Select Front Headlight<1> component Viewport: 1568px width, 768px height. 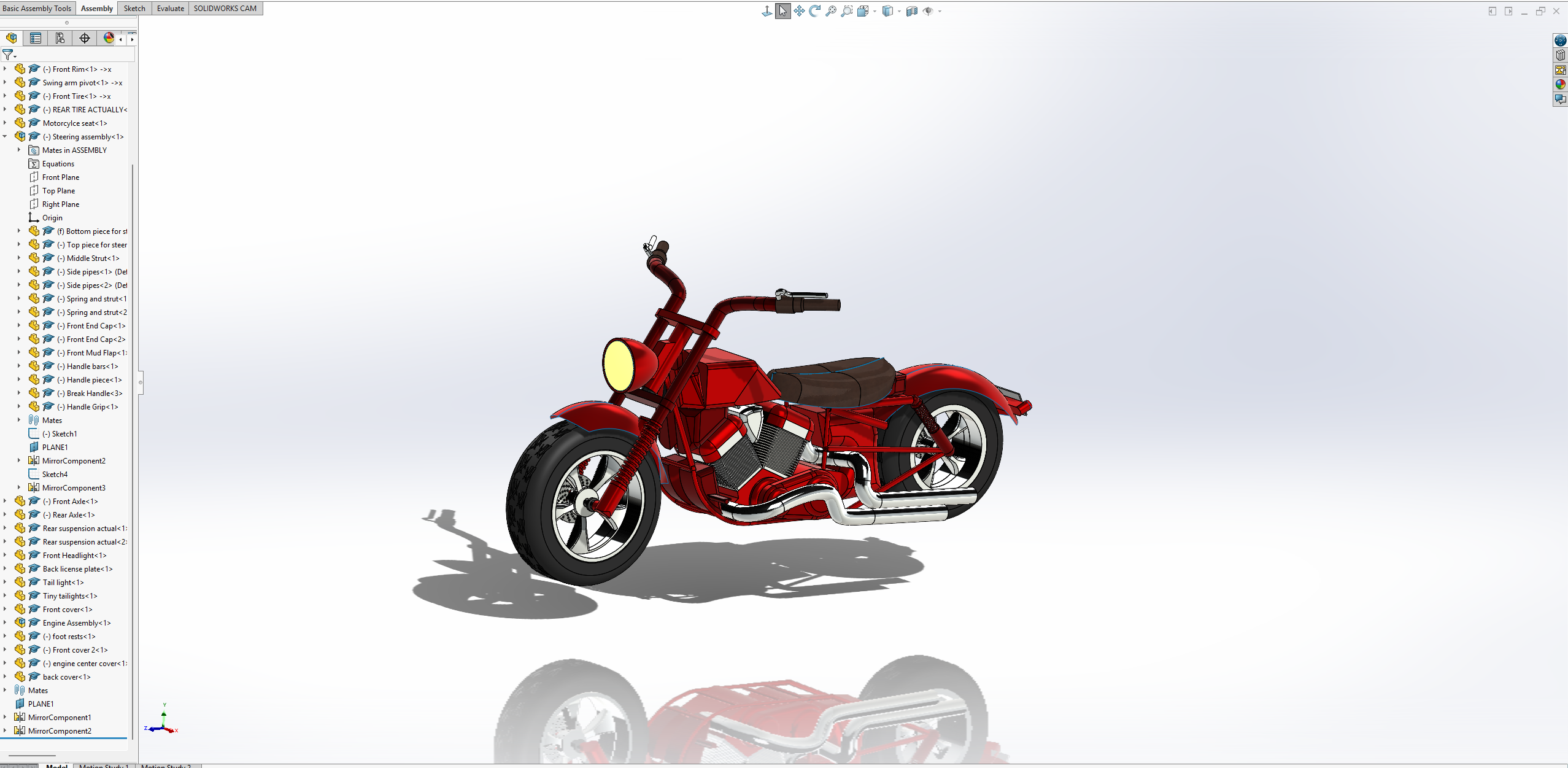click(x=74, y=556)
